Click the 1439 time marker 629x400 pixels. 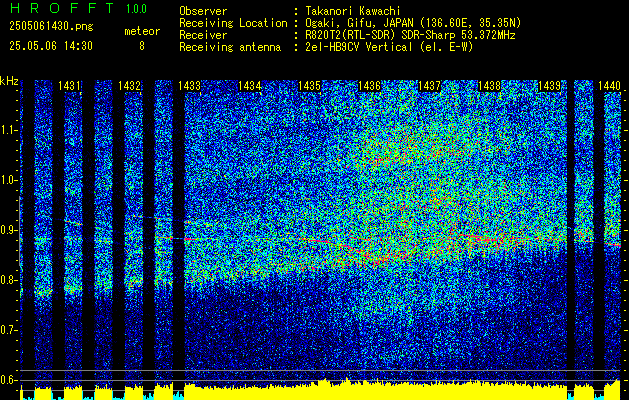pyautogui.click(x=549, y=85)
